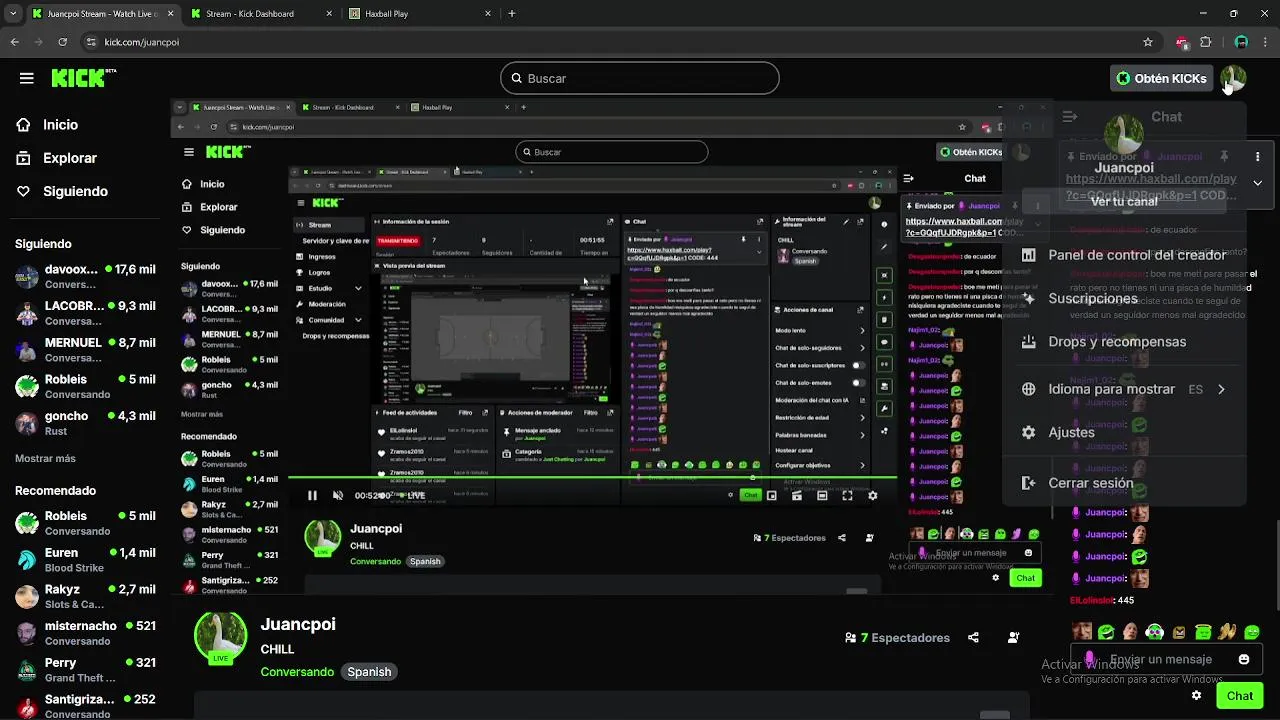The height and width of the screenshot is (720, 1280).
Task: Click the green progress bar in the streamed player
Action: (590, 477)
